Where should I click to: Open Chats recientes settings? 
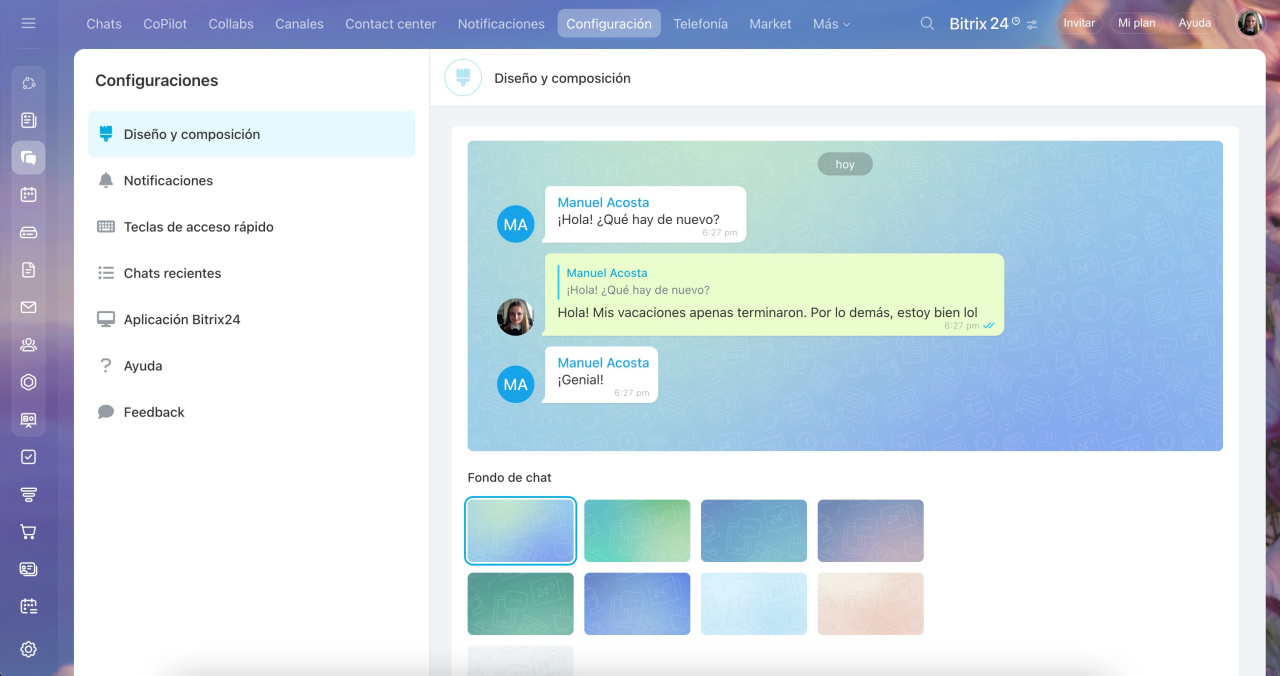point(251,273)
